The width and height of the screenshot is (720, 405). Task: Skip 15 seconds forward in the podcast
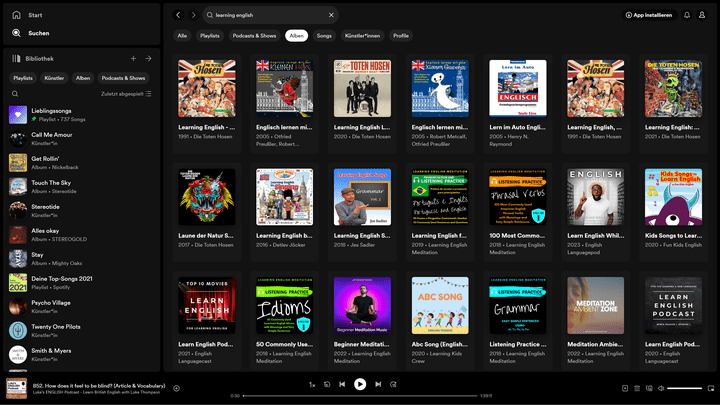394,384
